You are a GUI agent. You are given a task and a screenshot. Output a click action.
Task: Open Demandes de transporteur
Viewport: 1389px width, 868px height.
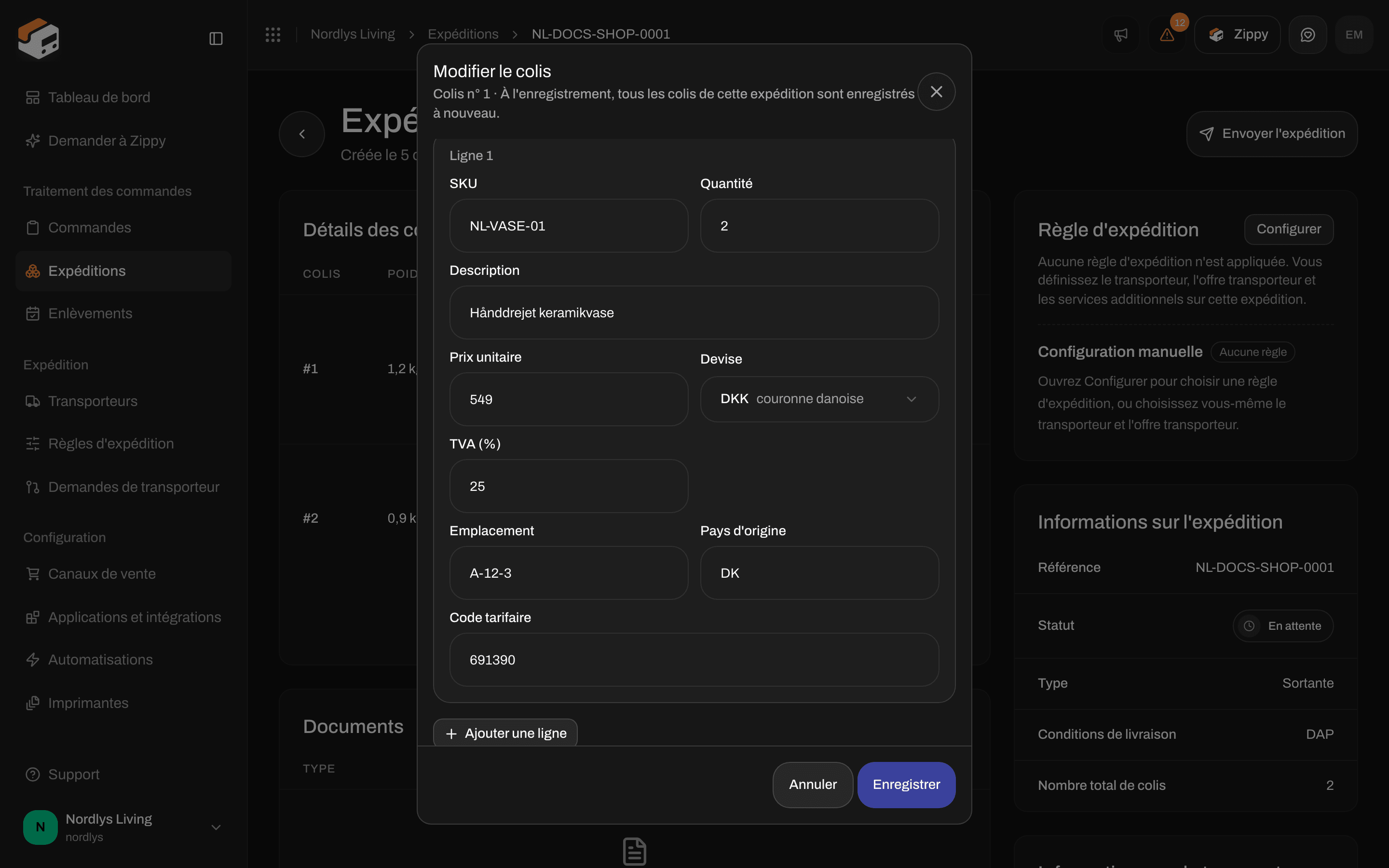(x=123, y=487)
